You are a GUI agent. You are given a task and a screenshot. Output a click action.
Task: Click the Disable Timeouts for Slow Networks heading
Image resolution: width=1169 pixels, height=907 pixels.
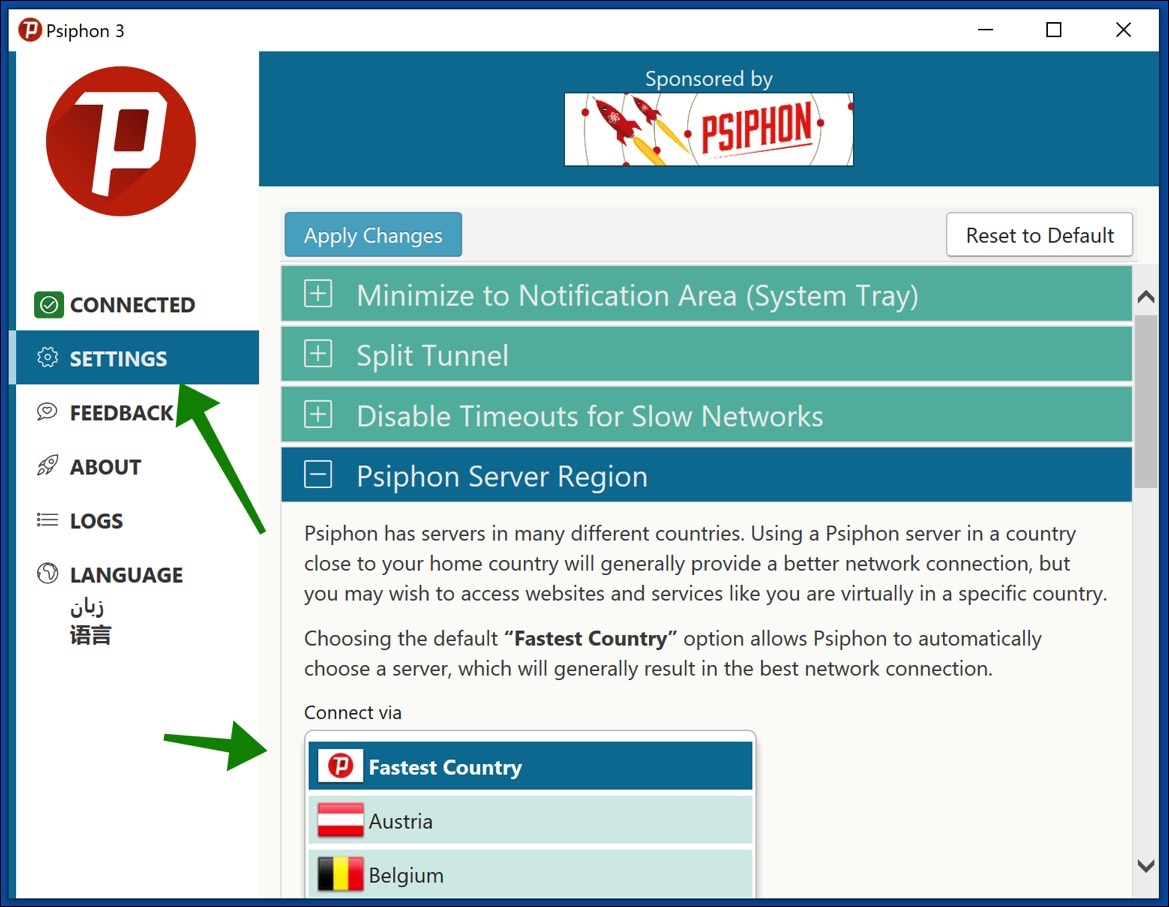590,416
